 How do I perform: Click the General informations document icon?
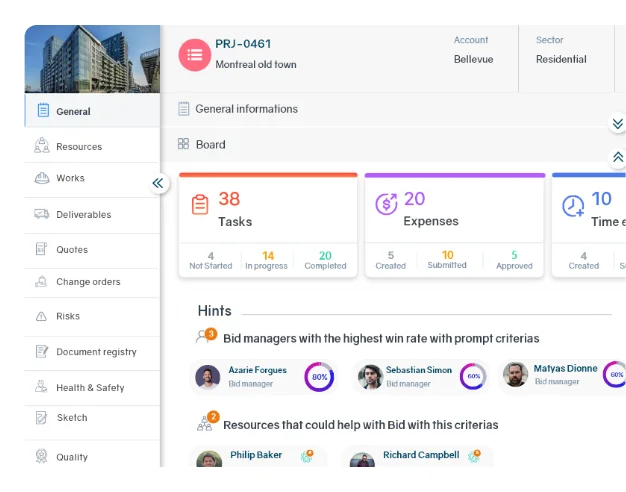(x=184, y=109)
